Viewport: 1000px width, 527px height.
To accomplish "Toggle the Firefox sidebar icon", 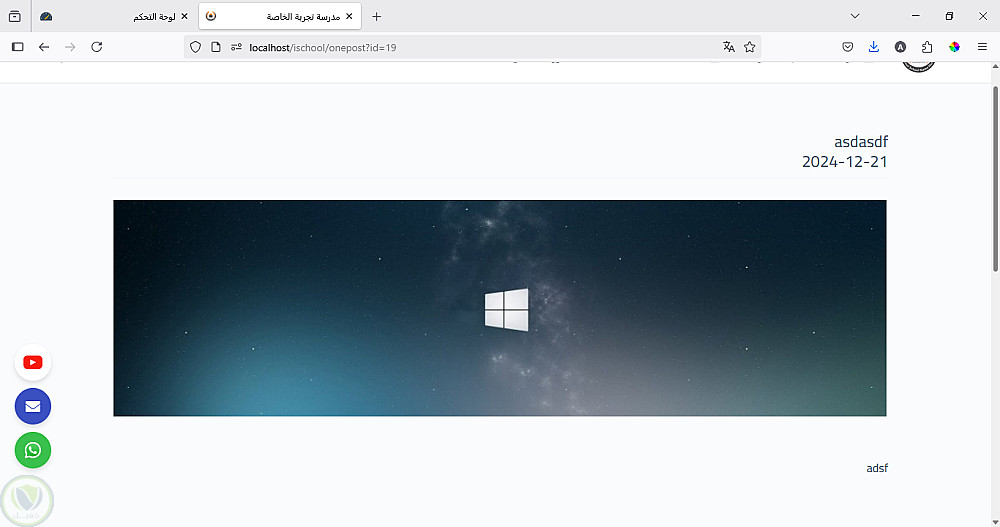I will point(18,47).
